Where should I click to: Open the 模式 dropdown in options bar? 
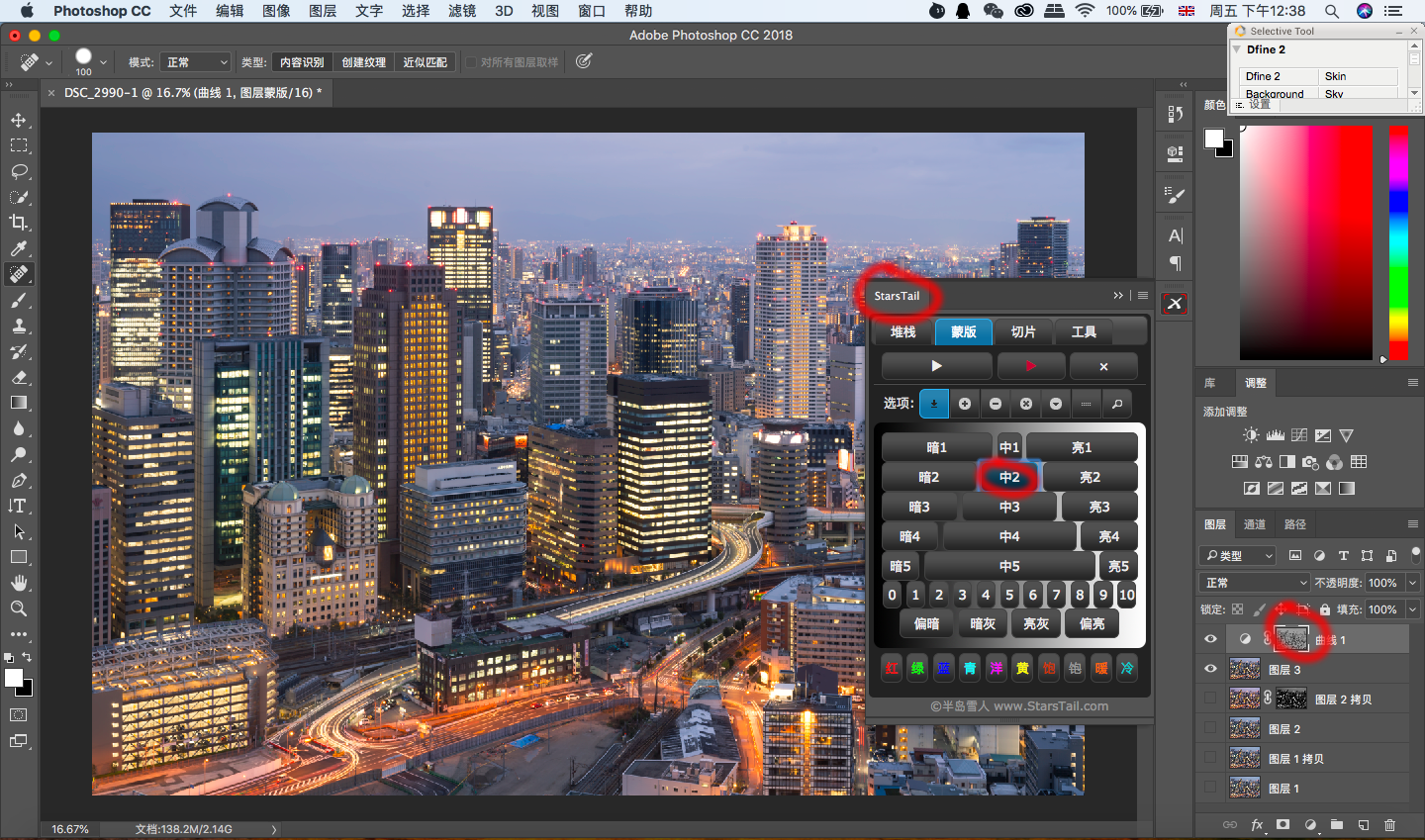pyautogui.click(x=196, y=62)
